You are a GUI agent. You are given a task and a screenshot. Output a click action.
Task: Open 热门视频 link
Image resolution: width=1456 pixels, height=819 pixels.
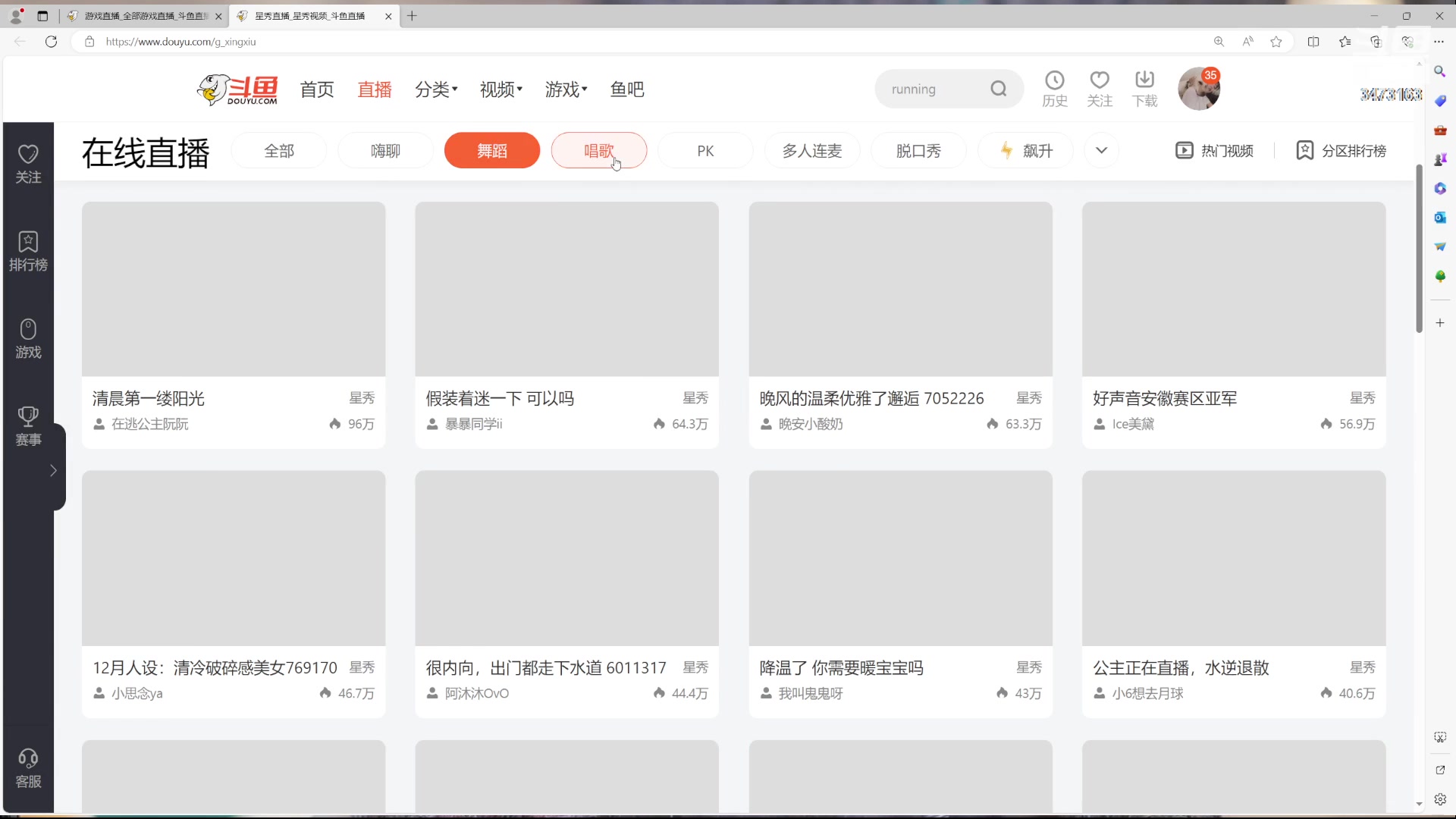(1214, 150)
